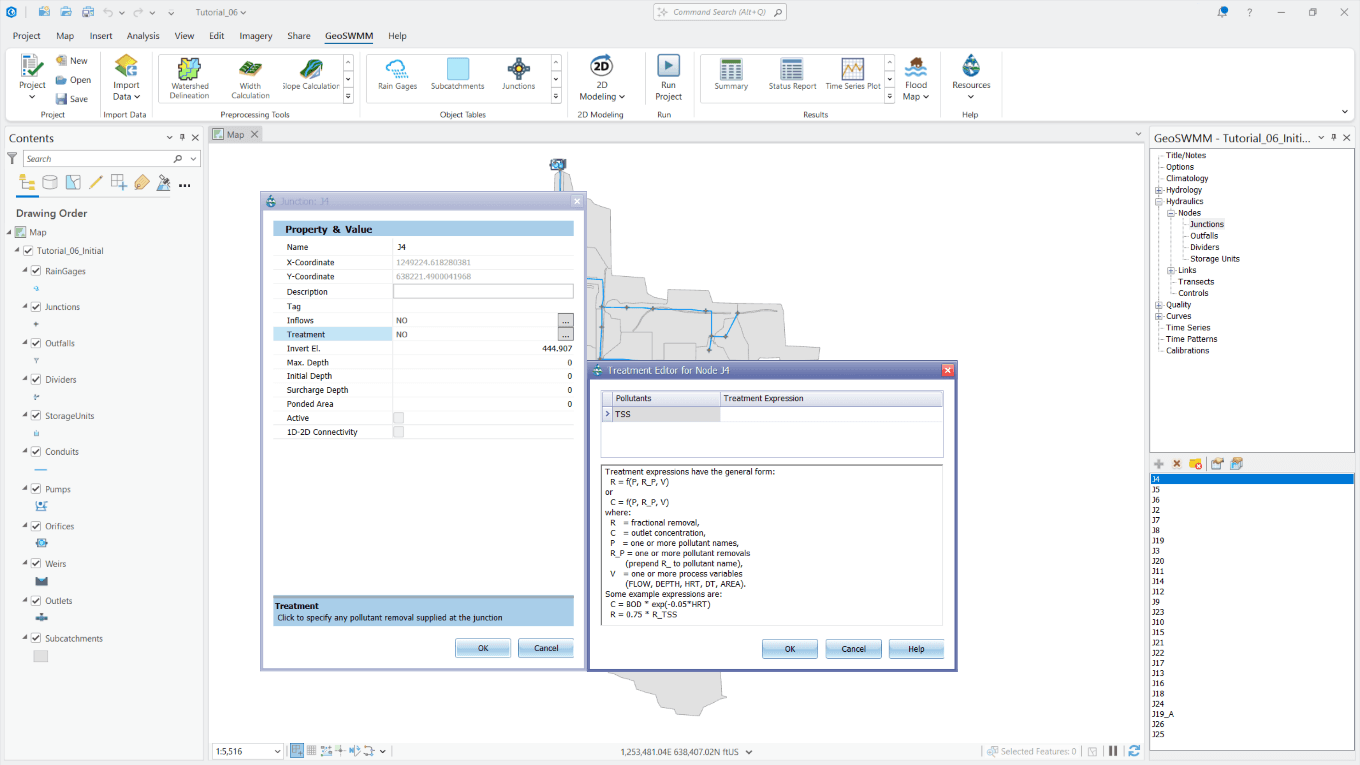Select the Width Calculation tool

pos(249,77)
